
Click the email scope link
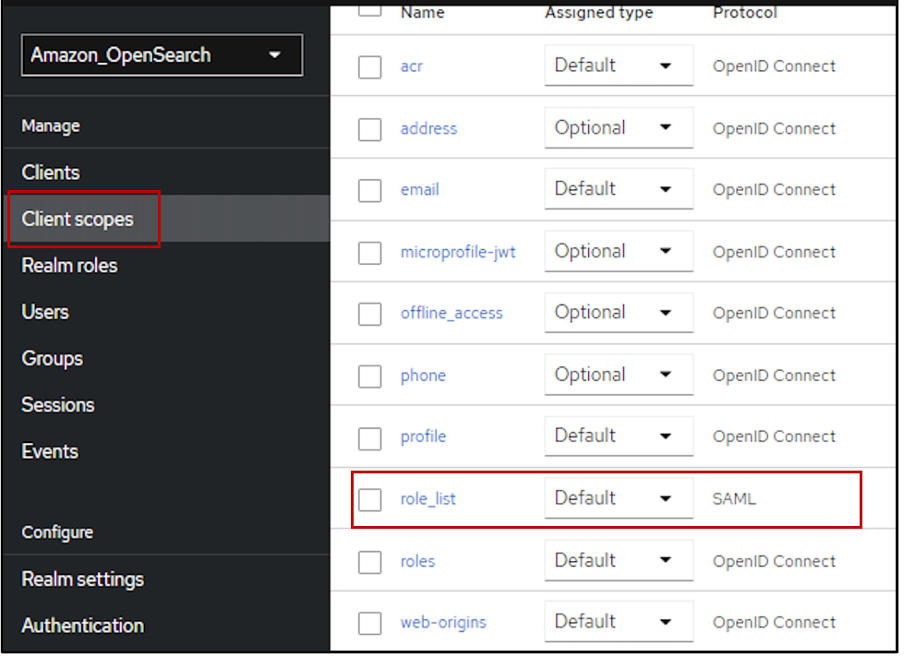point(420,189)
